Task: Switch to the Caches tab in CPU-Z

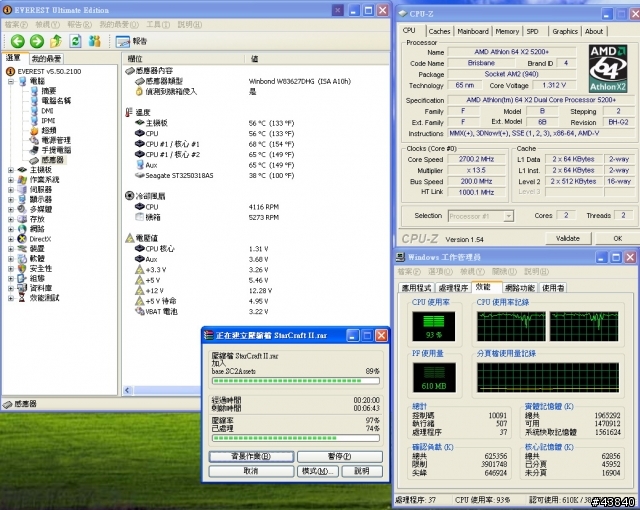Action: [x=439, y=31]
